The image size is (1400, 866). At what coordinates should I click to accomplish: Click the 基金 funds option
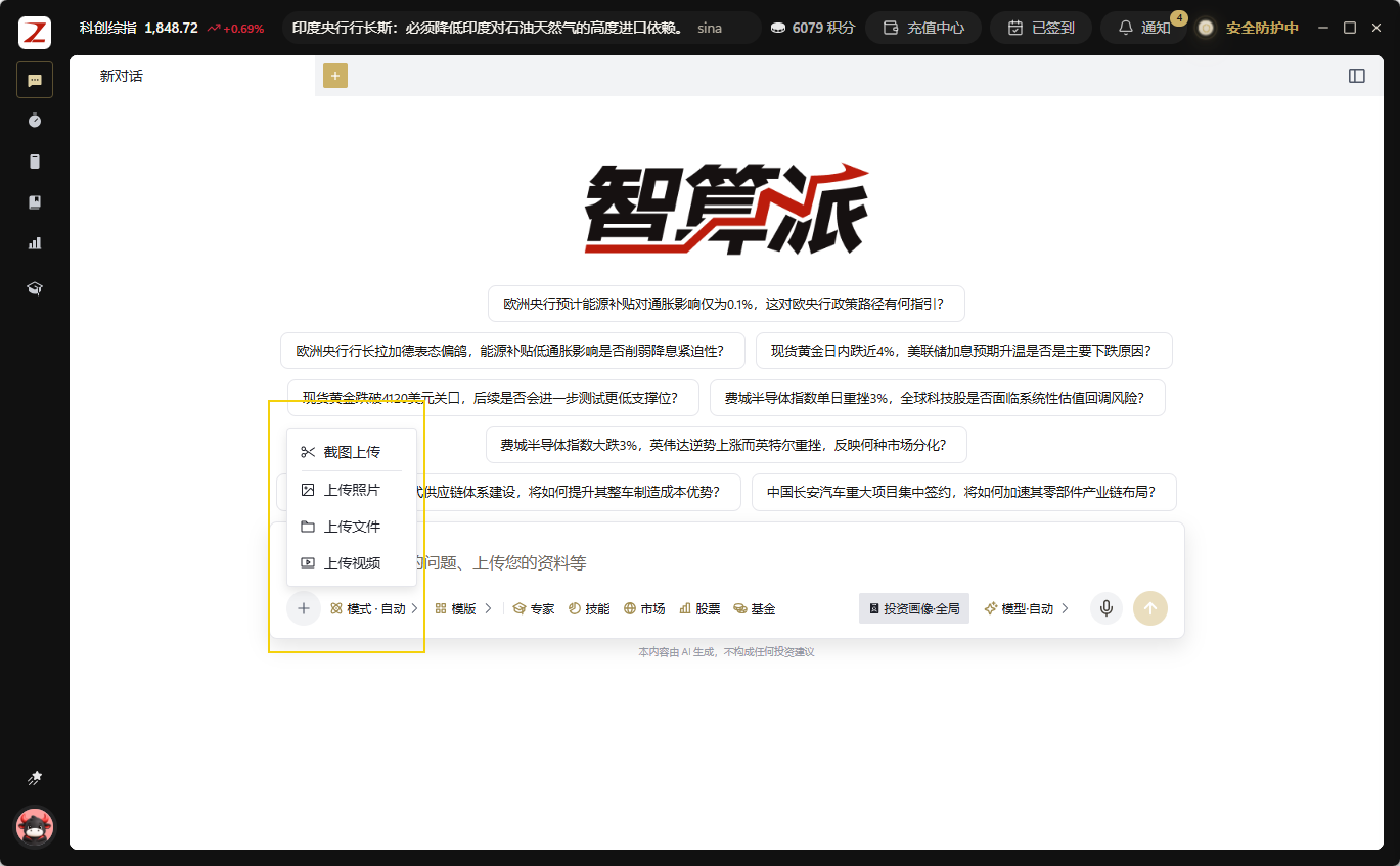[754, 609]
